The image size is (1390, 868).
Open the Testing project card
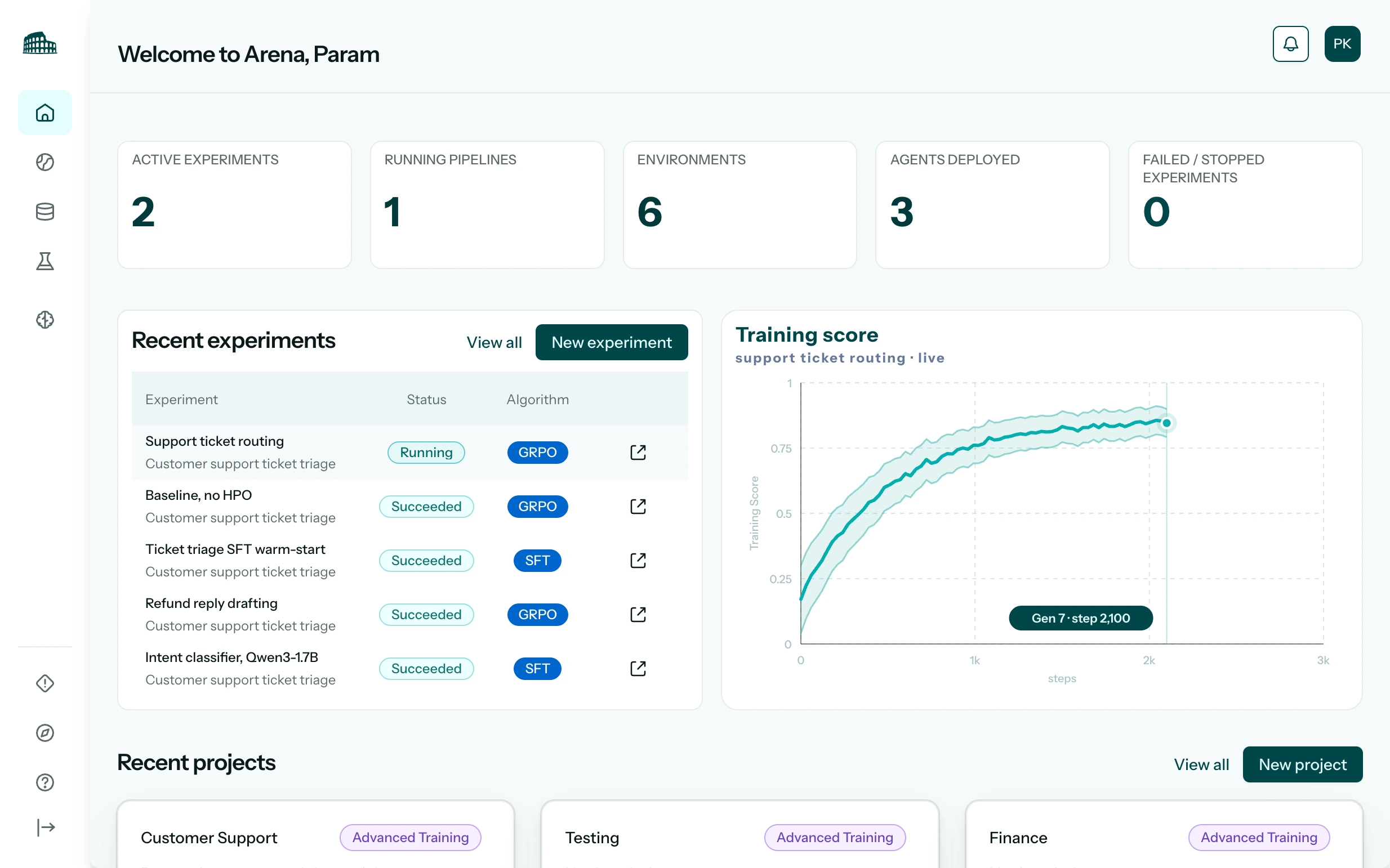pos(740,834)
